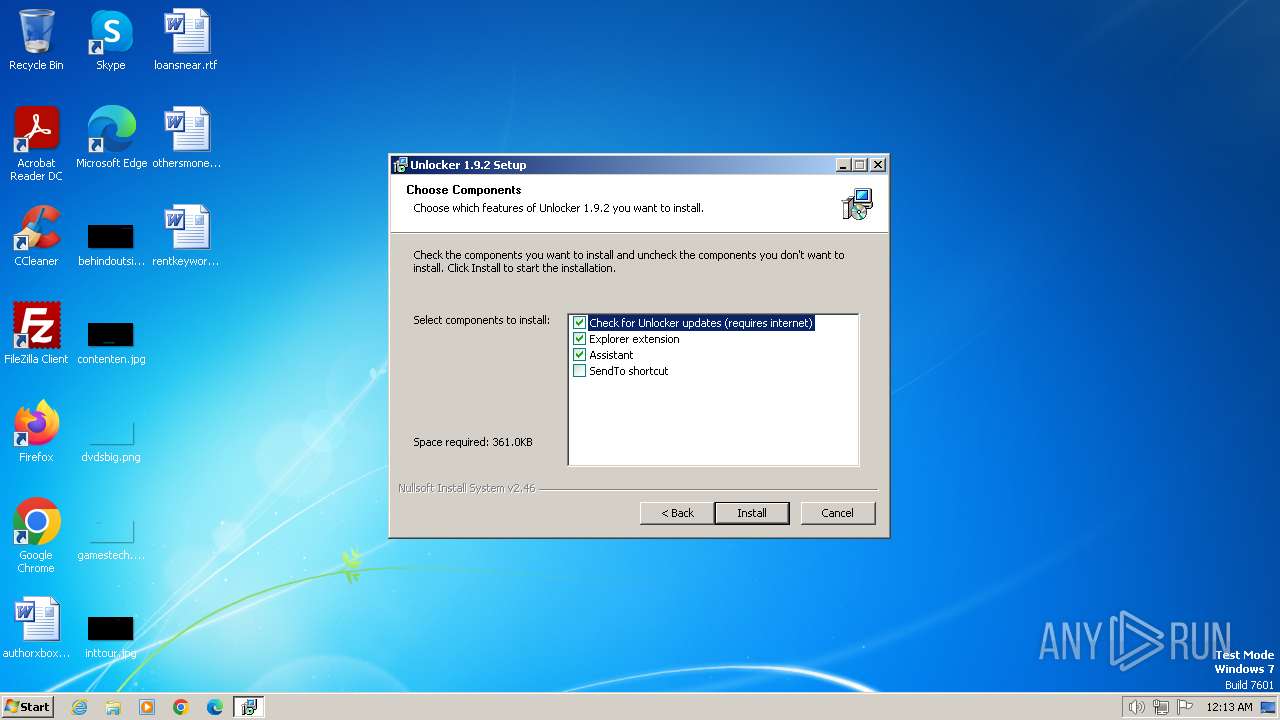This screenshot has height=720, width=1280.
Task: Click the installer header graphic icon
Action: (x=857, y=204)
